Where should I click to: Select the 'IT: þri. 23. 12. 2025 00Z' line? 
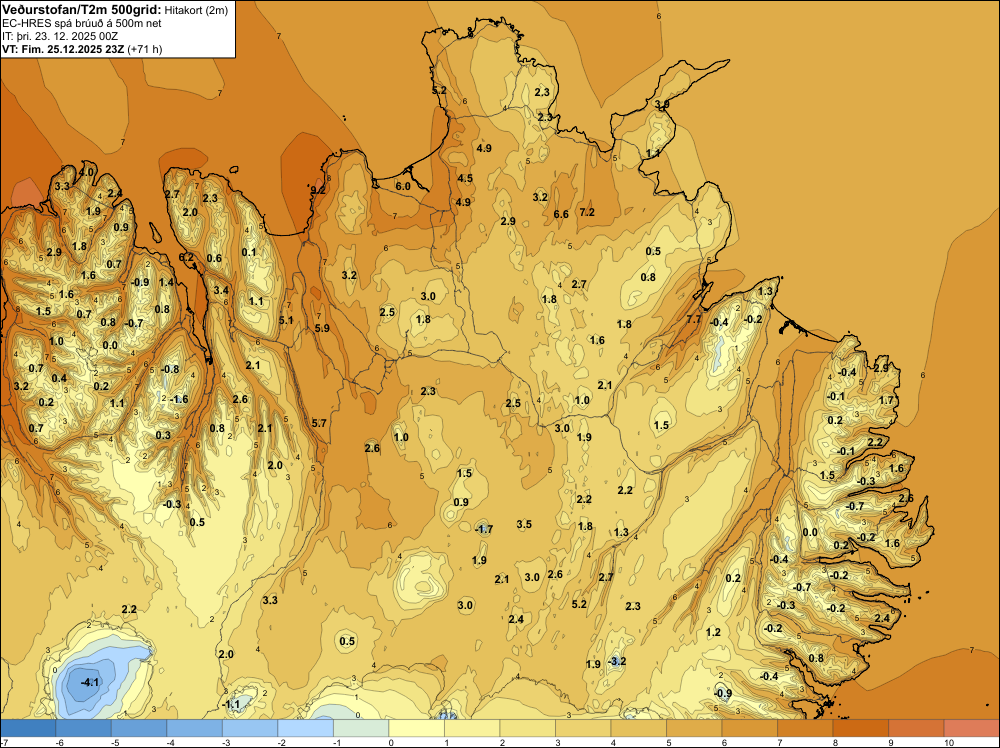[x=60, y=36]
